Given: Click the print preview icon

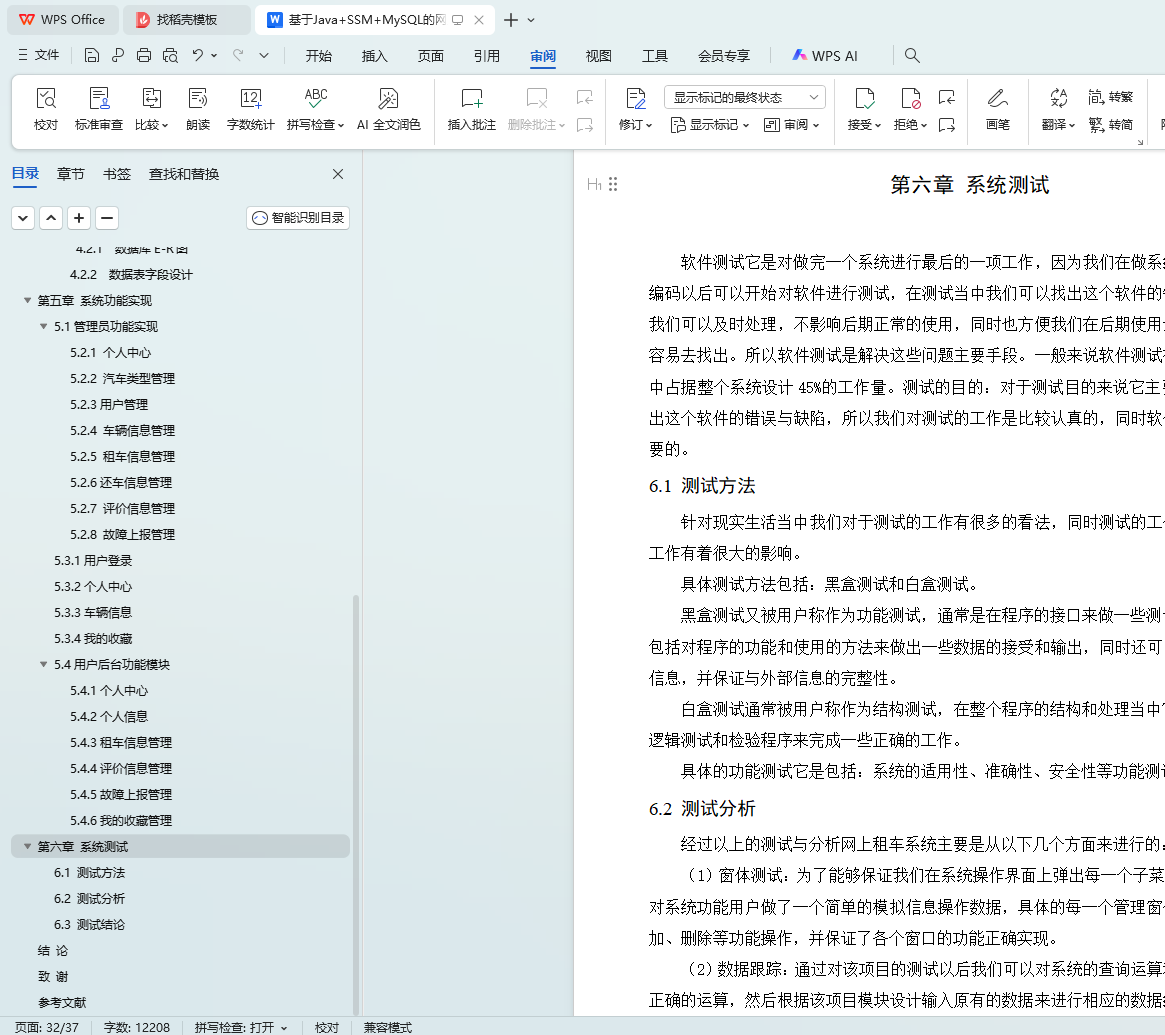Looking at the screenshot, I should pyautogui.click(x=170, y=55).
